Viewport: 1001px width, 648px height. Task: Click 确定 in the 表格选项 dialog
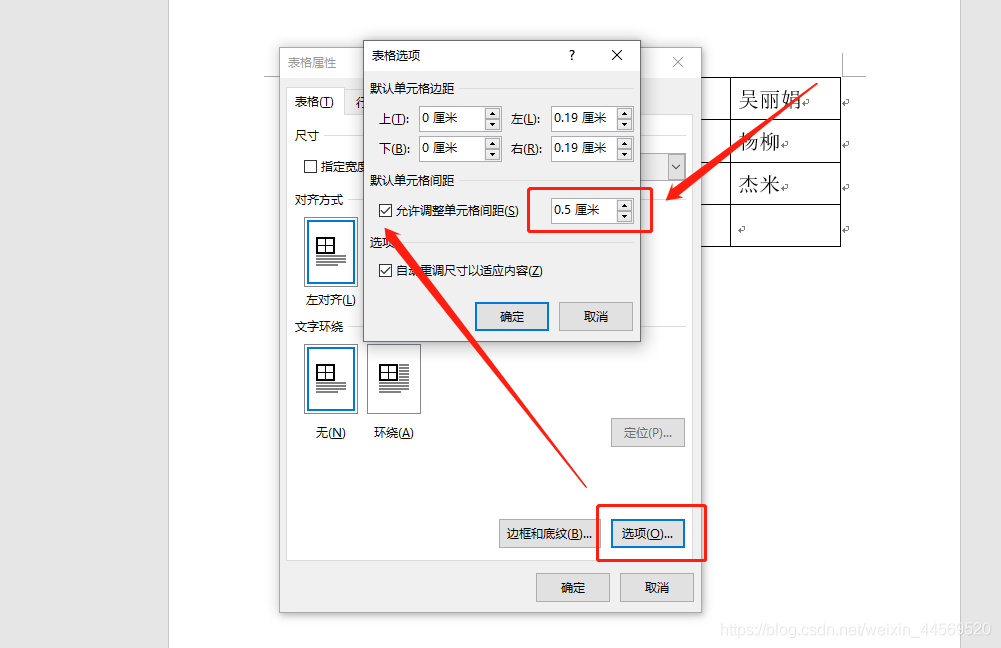click(512, 317)
